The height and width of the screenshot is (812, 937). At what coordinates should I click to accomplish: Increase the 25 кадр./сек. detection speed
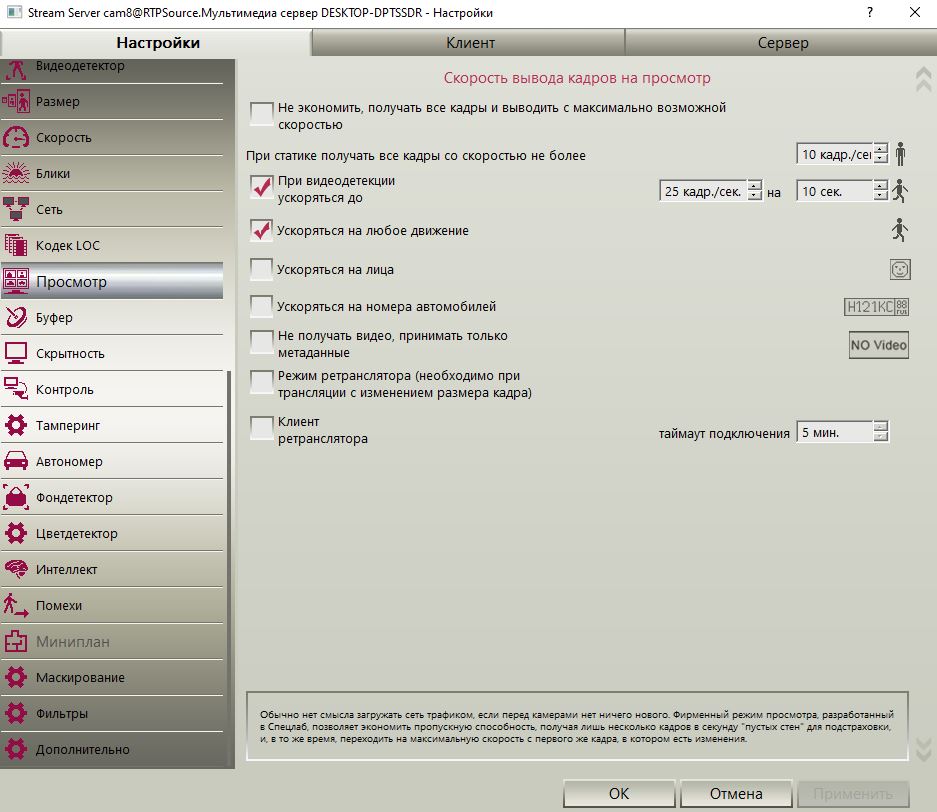[755, 186]
